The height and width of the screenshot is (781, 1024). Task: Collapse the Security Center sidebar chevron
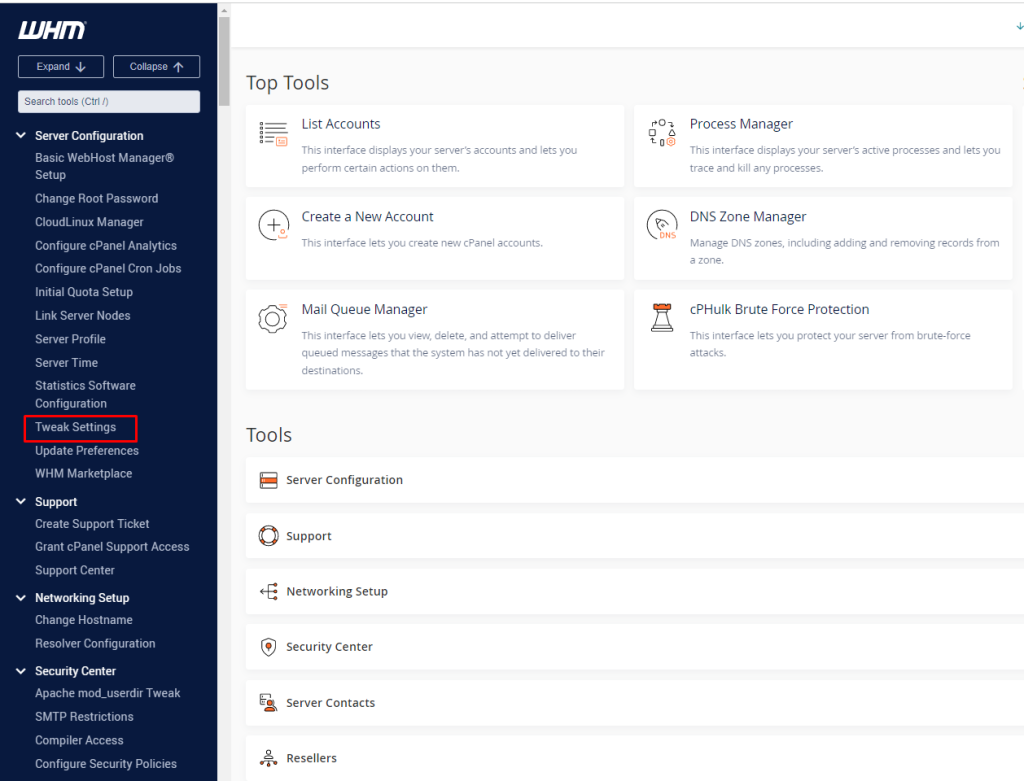(x=21, y=671)
